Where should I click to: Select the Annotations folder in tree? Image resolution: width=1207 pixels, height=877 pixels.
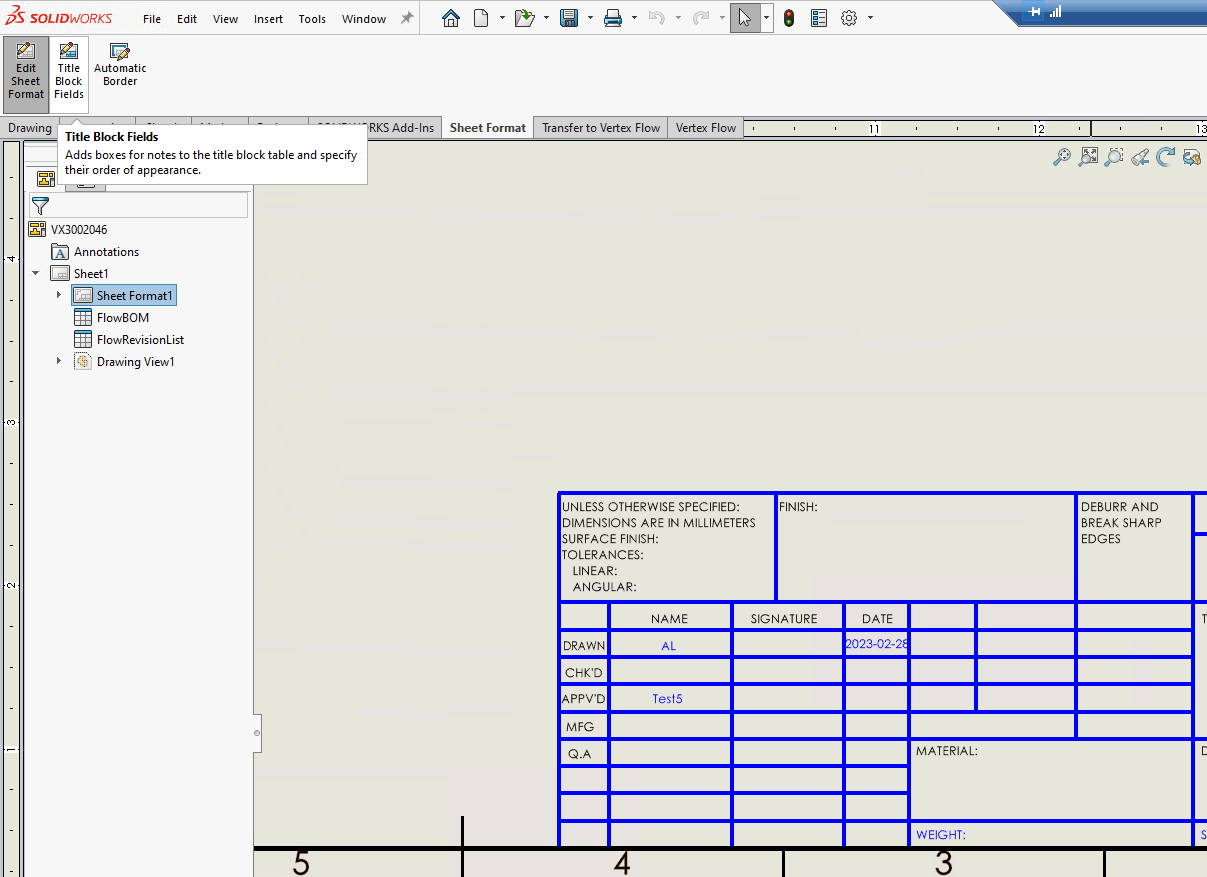[106, 252]
